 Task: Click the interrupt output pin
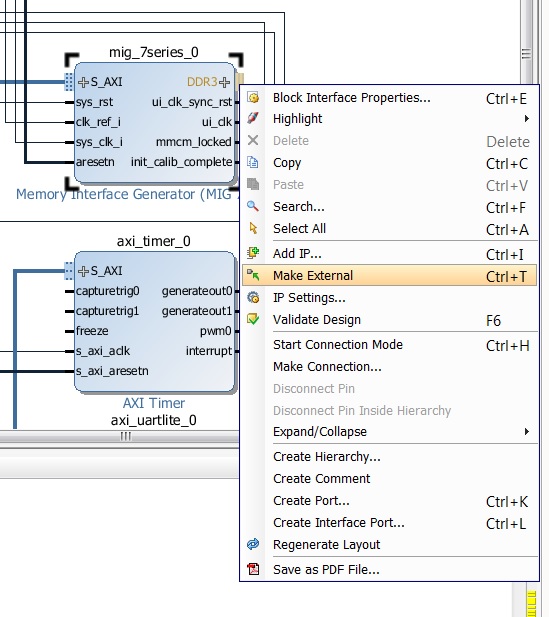(x=209, y=351)
